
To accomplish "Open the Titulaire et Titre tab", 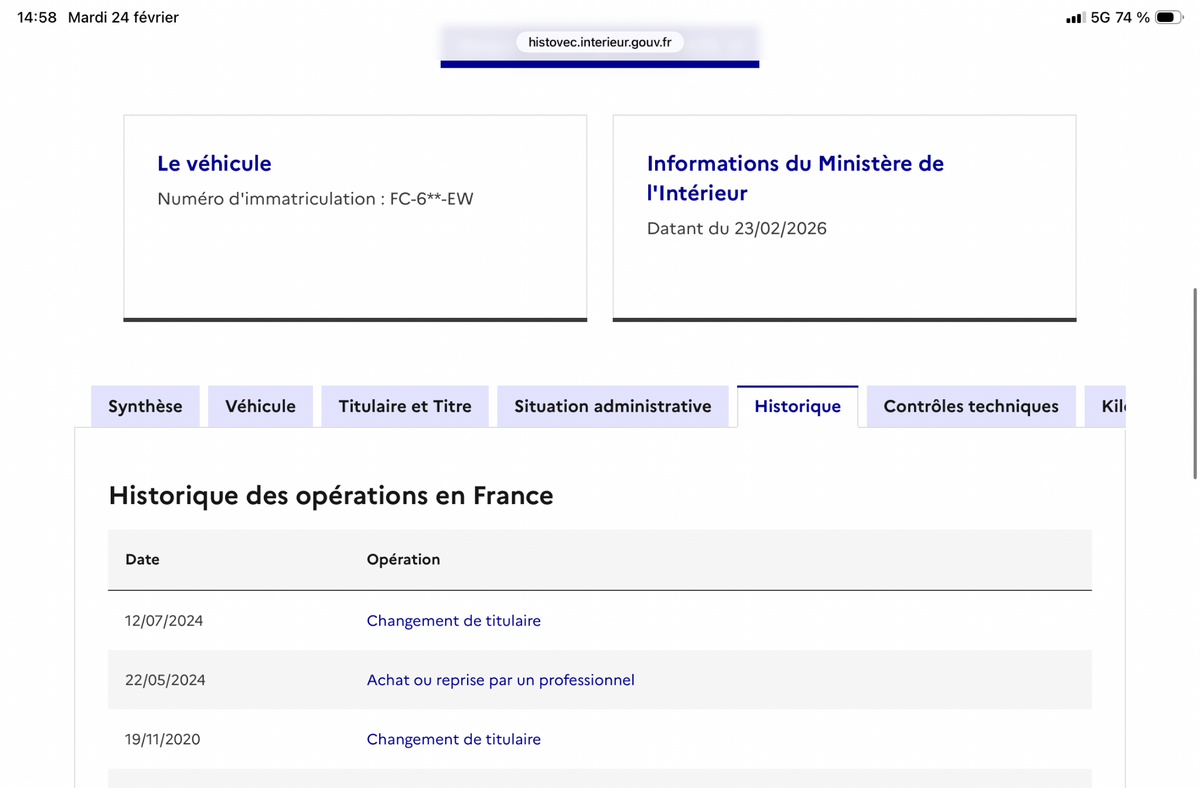I will 405,406.
